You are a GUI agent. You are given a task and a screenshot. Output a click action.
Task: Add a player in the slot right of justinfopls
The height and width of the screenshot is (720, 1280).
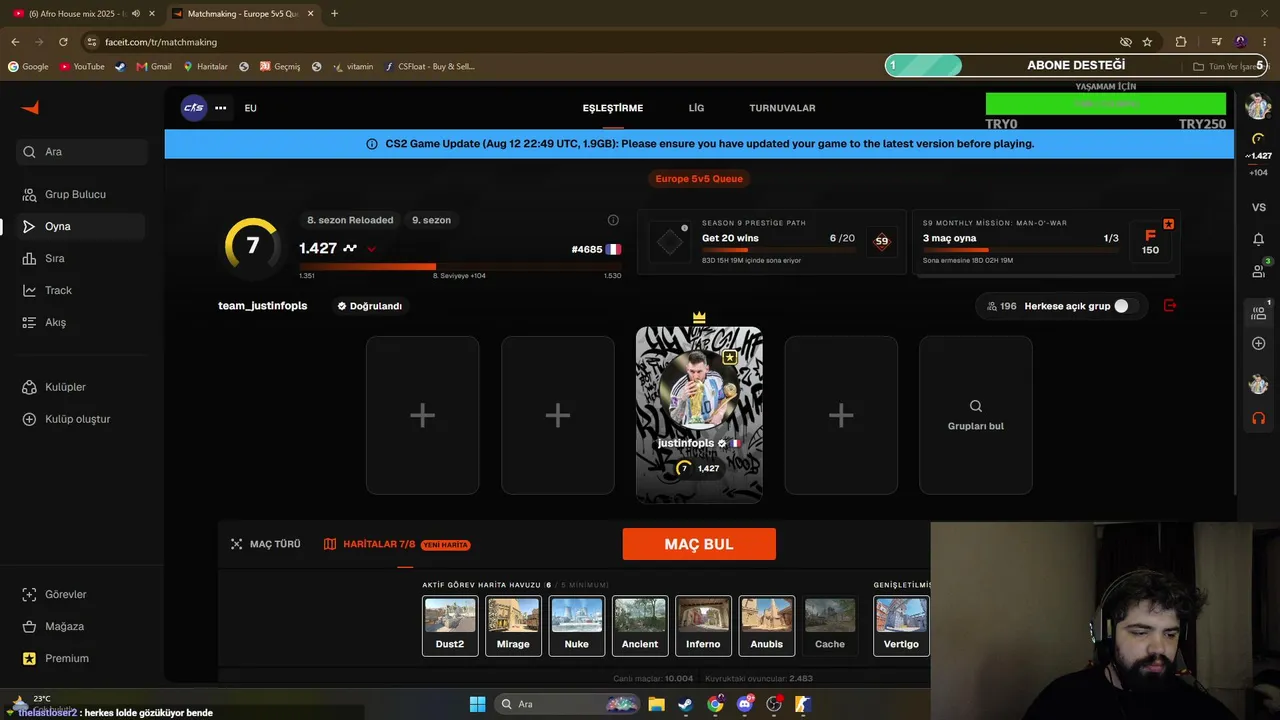pyautogui.click(x=841, y=415)
